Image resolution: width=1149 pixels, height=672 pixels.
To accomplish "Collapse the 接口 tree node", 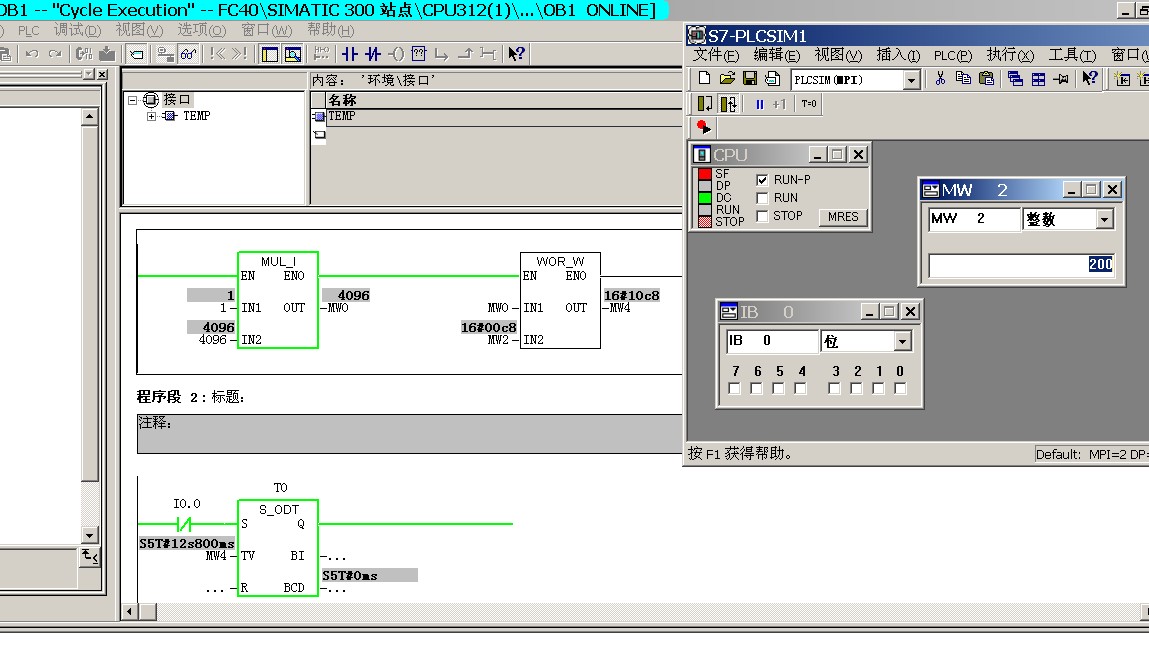I will tap(133, 100).
